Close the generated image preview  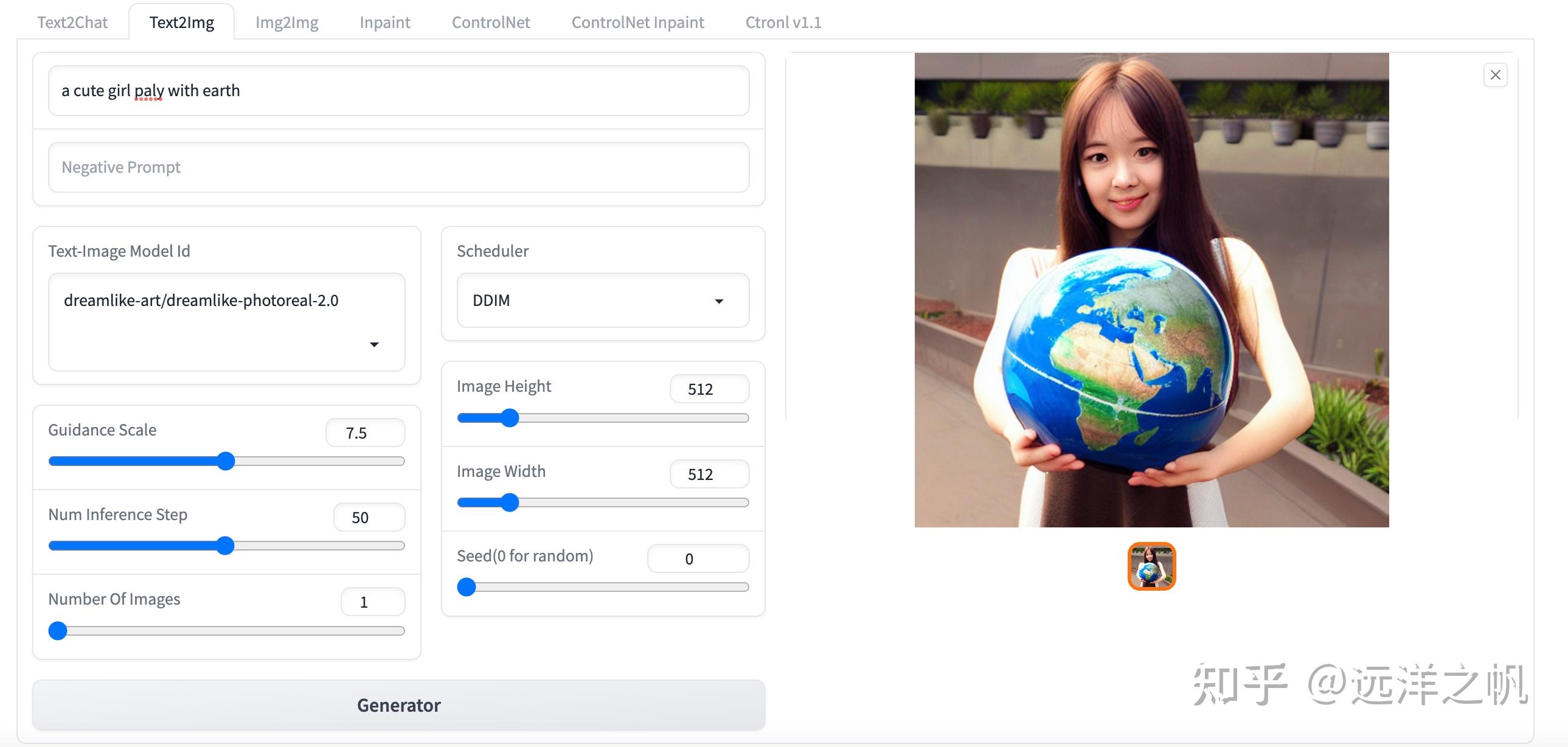1495,75
